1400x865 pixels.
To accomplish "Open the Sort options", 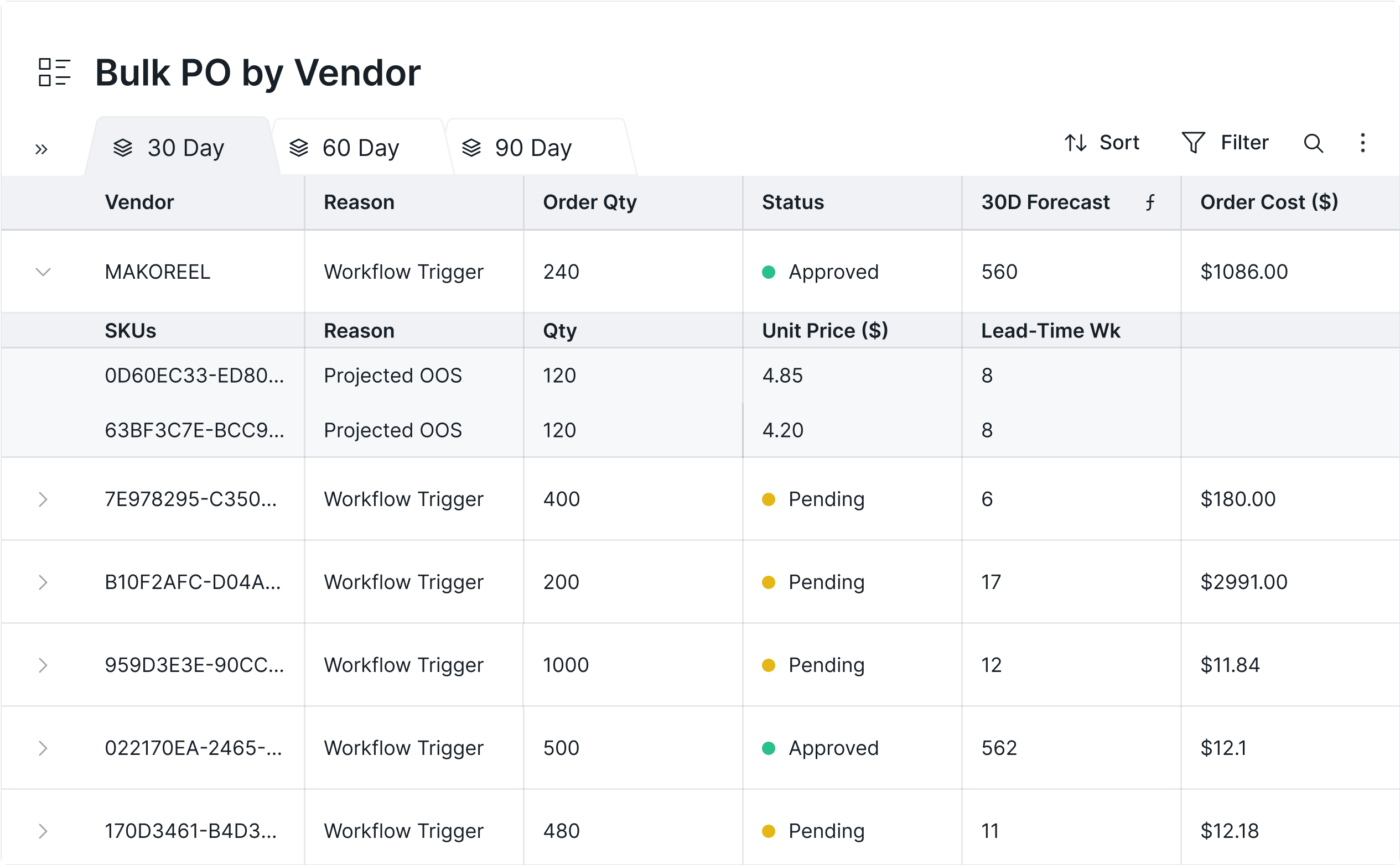I will (x=1102, y=143).
